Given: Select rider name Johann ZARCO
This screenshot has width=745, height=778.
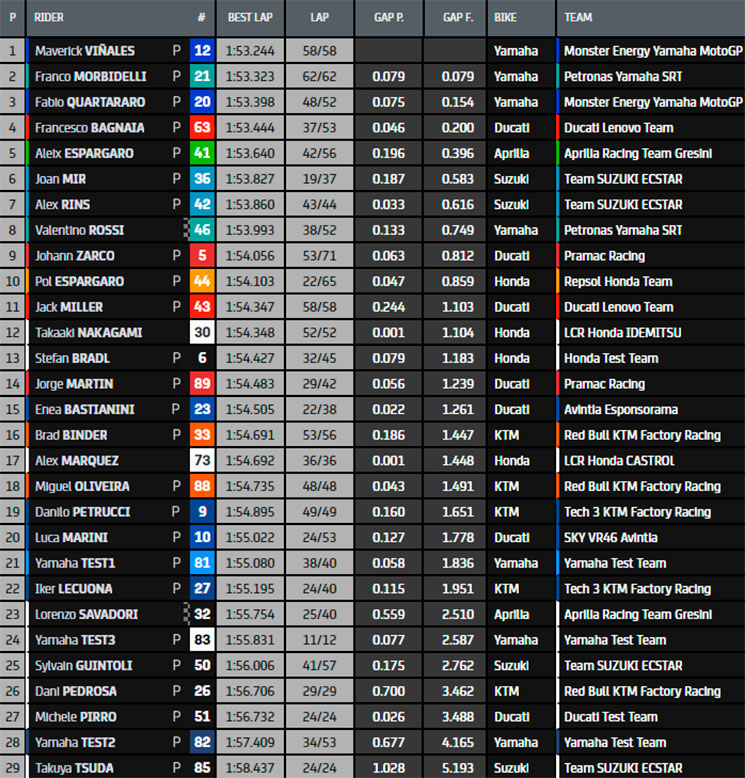Looking at the screenshot, I should pyautogui.click(x=74, y=256).
